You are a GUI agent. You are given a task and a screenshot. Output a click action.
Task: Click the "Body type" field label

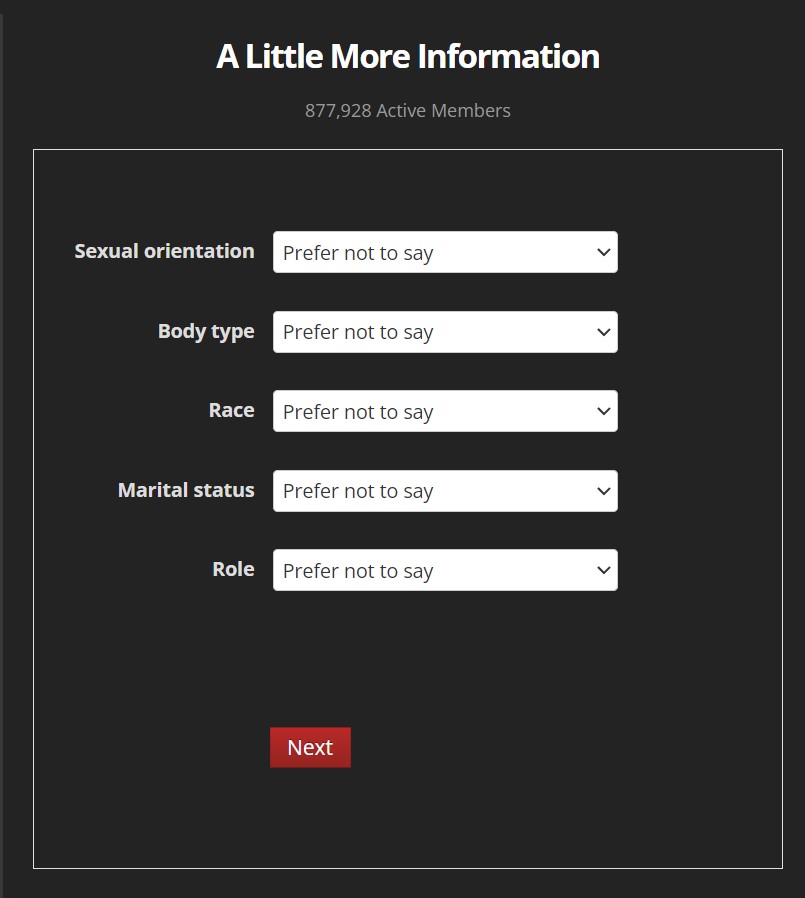pyautogui.click(x=206, y=331)
